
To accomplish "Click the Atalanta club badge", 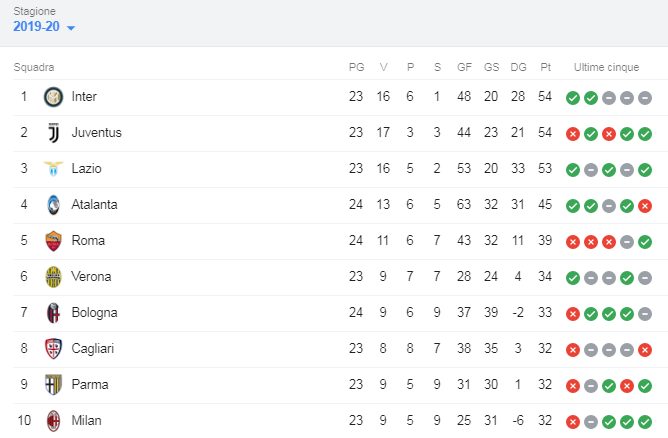I will click(x=53, y=205).
